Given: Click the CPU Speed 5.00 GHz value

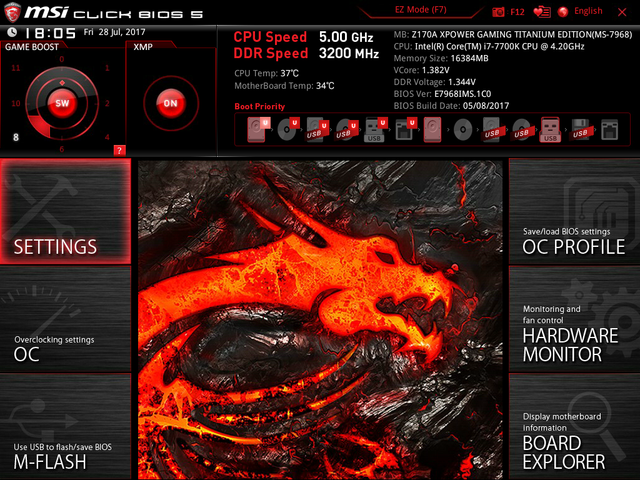Looking at the screenshot, I should click(346, 37).
